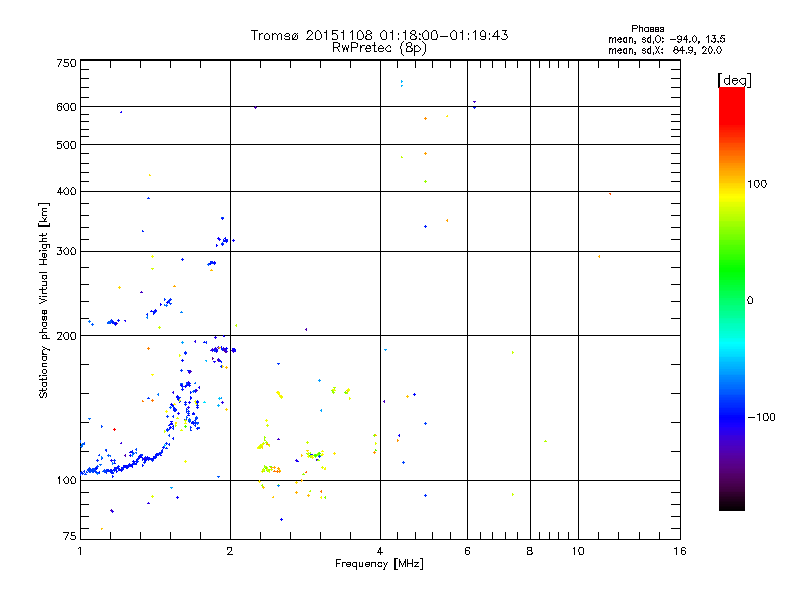This screenshot has width=800, height=600.
Task: Click the x-axis tick label '2'
Action: tap(230, 551)
